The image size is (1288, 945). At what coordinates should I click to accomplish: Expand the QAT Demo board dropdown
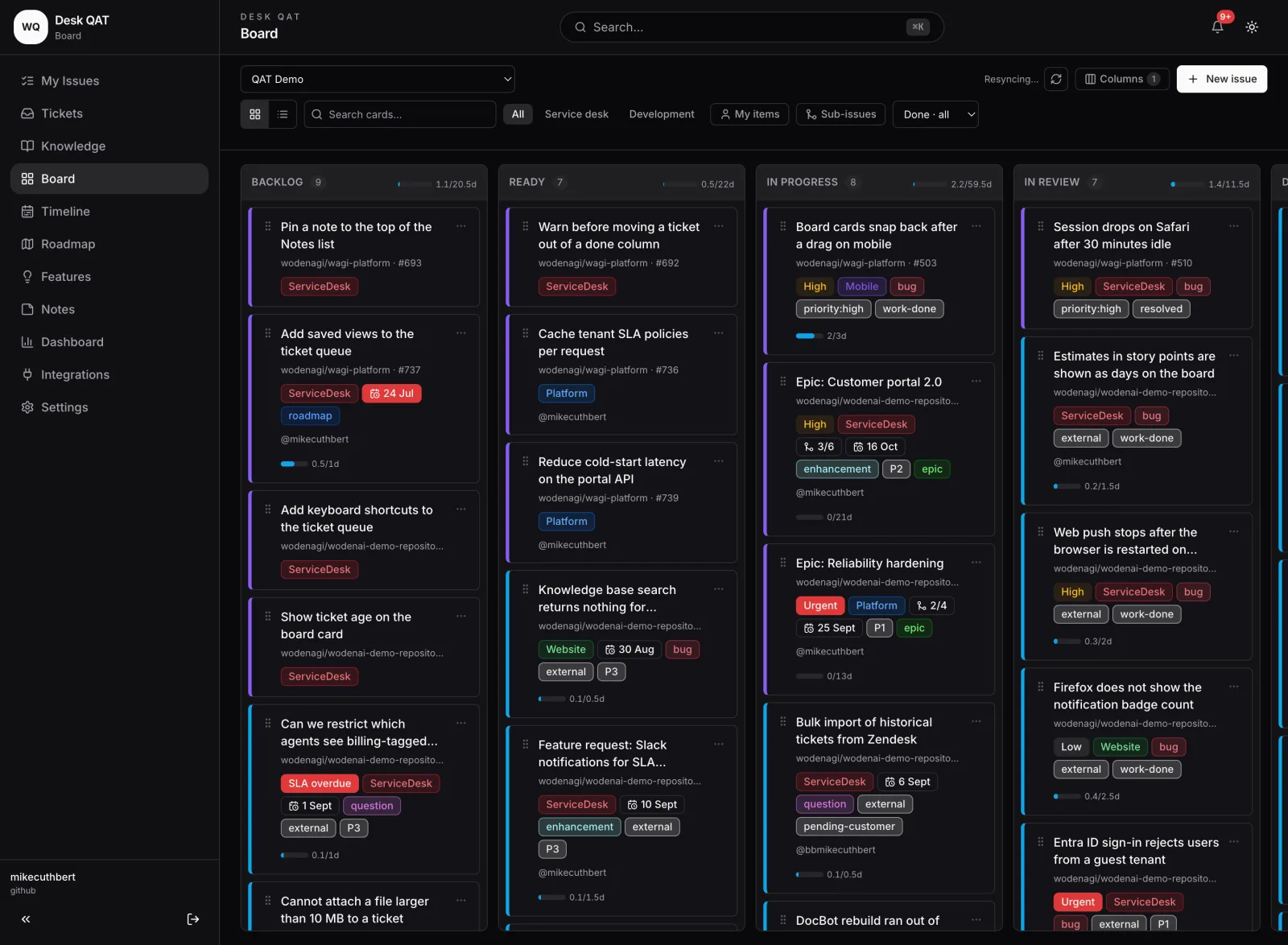pos(378,79)
